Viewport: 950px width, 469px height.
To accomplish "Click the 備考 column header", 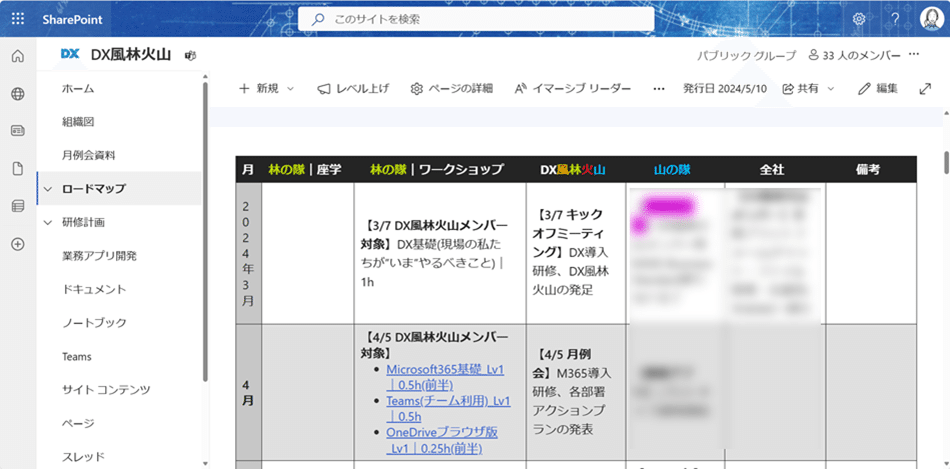I will coord(869,170).
